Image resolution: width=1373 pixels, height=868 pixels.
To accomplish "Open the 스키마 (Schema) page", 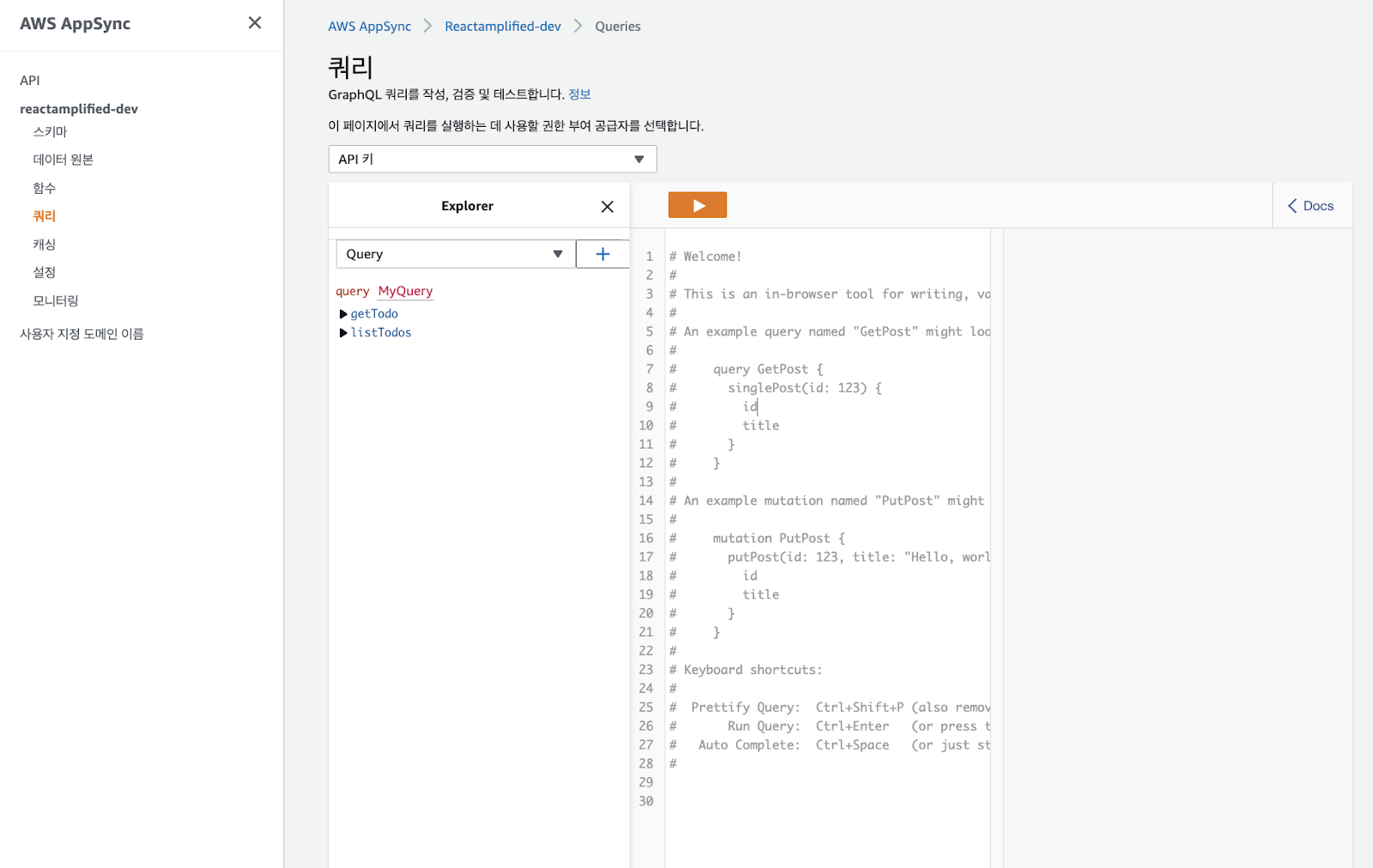I will 50,131.
